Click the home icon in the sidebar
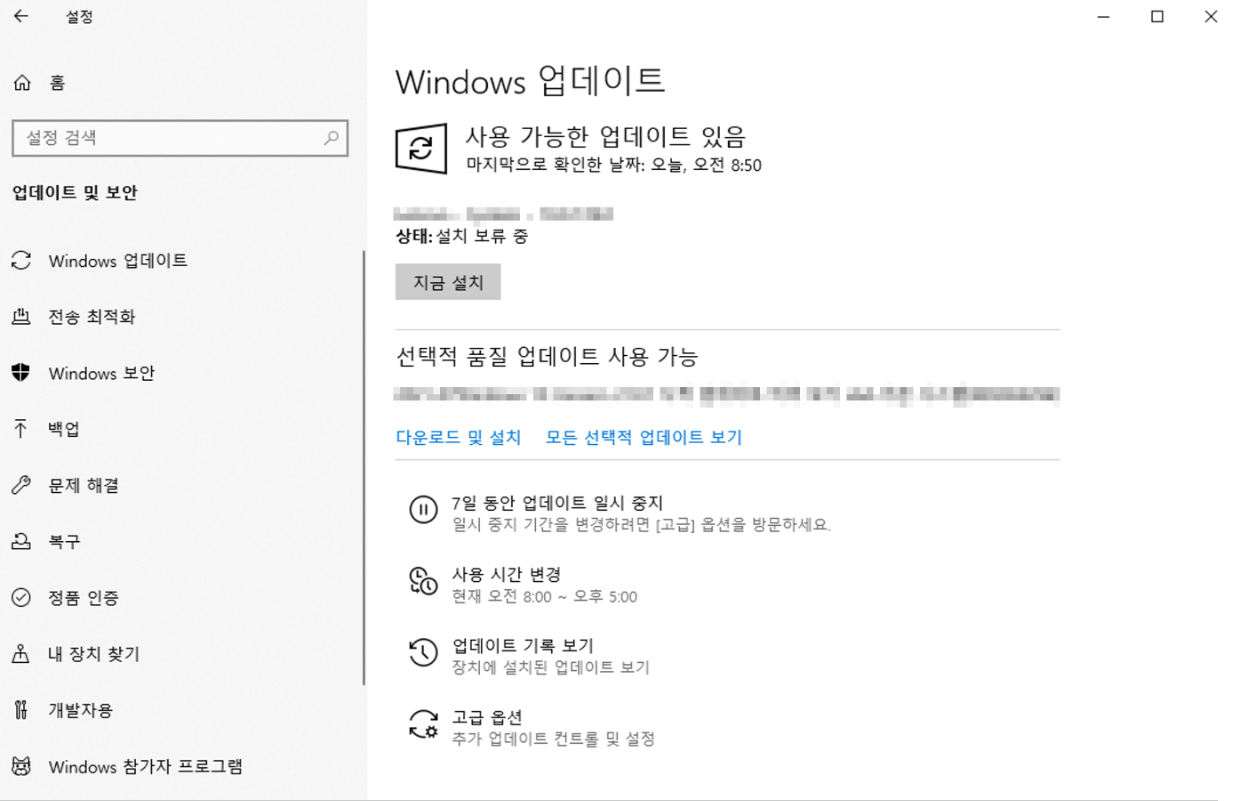Viewport: 1234px width, 801px height. coord(22,83)
